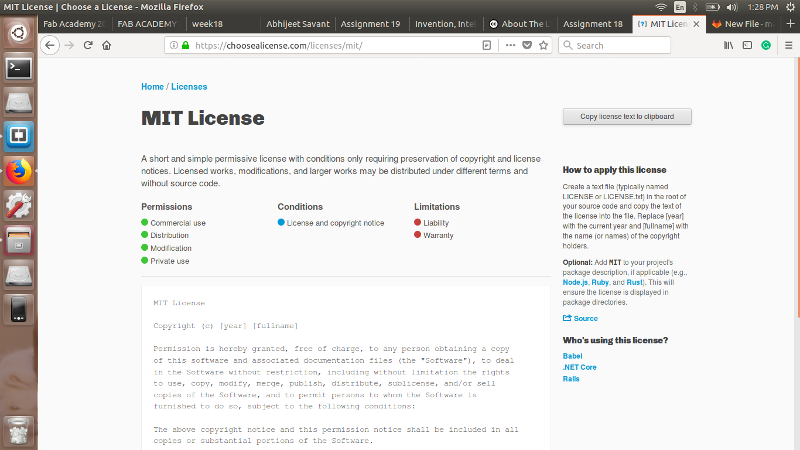Switch to the Abhijeet Savant tab
This screenshot has width=800, height=450.
[297, 23]
